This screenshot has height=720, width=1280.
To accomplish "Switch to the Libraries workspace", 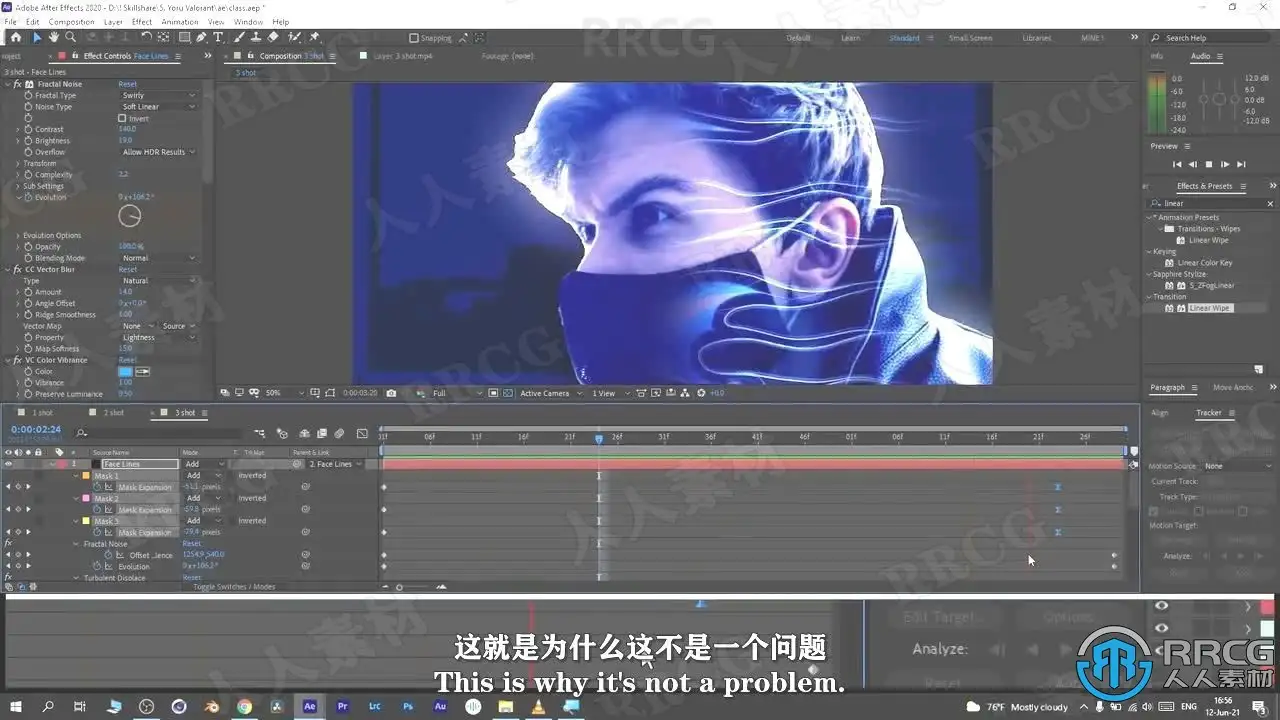I will (x=1037, y=38).
